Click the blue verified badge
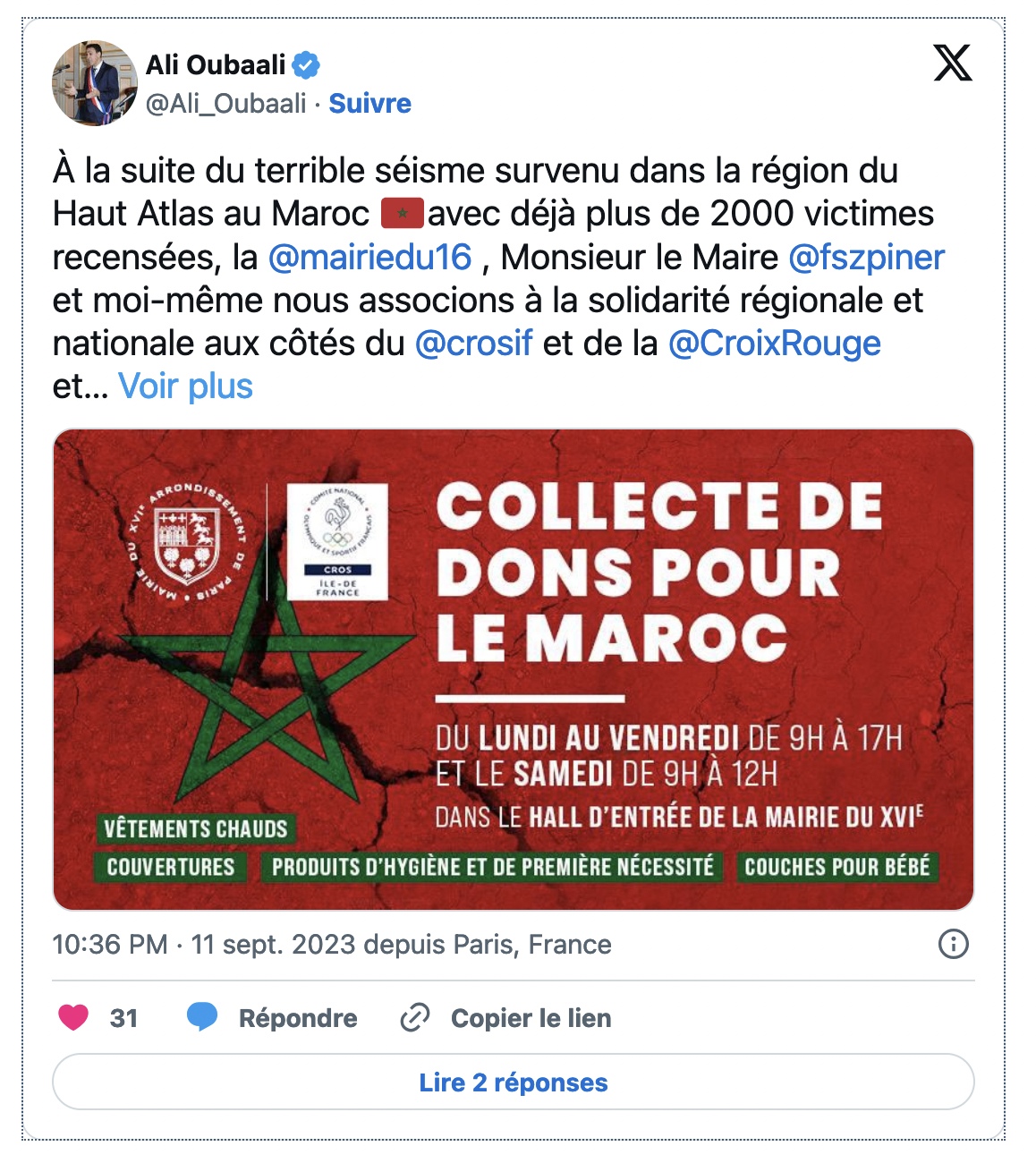This screenshot has height=1163, width=1036. pyautogui.click(x=307, y=64)
